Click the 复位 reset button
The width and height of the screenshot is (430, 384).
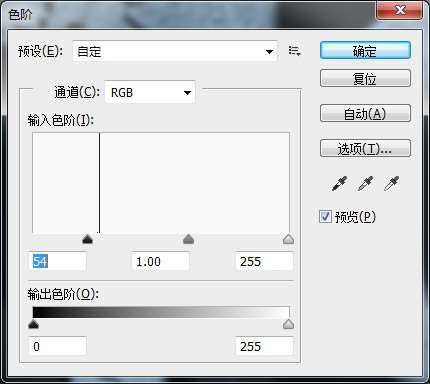pyautogui.click(x=365, y=78)
